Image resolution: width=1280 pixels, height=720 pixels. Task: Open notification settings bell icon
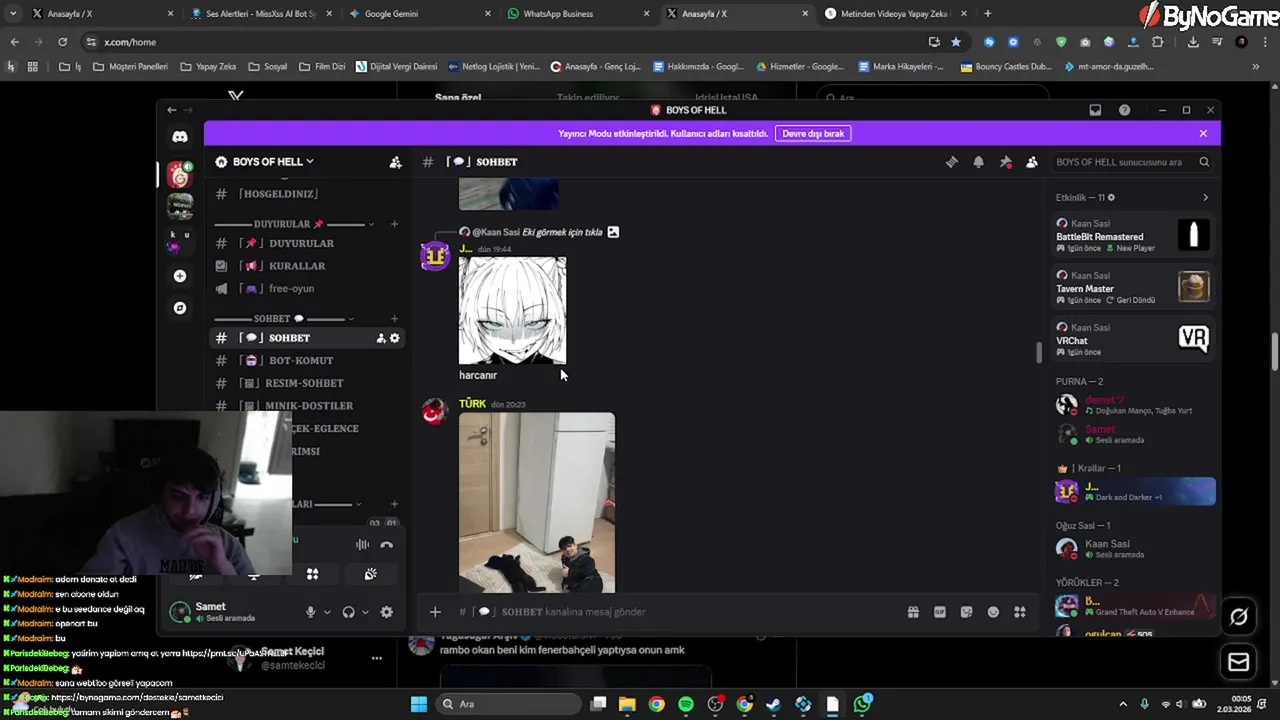[979, 162]
